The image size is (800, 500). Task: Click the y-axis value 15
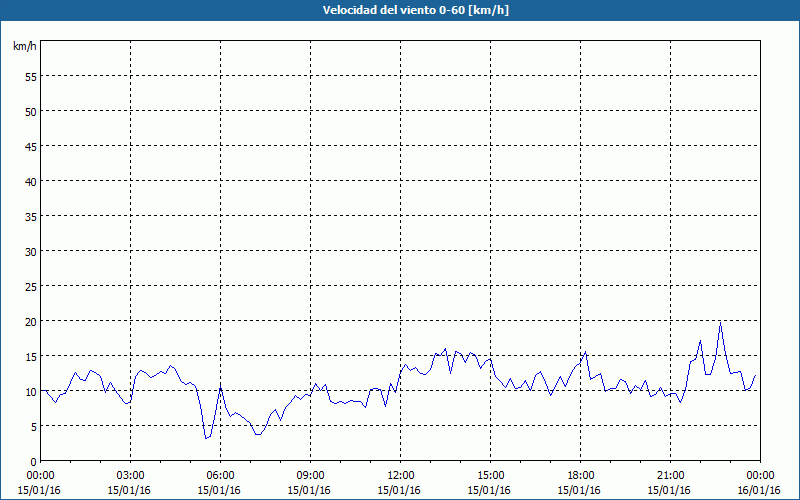tap(31, 357)
